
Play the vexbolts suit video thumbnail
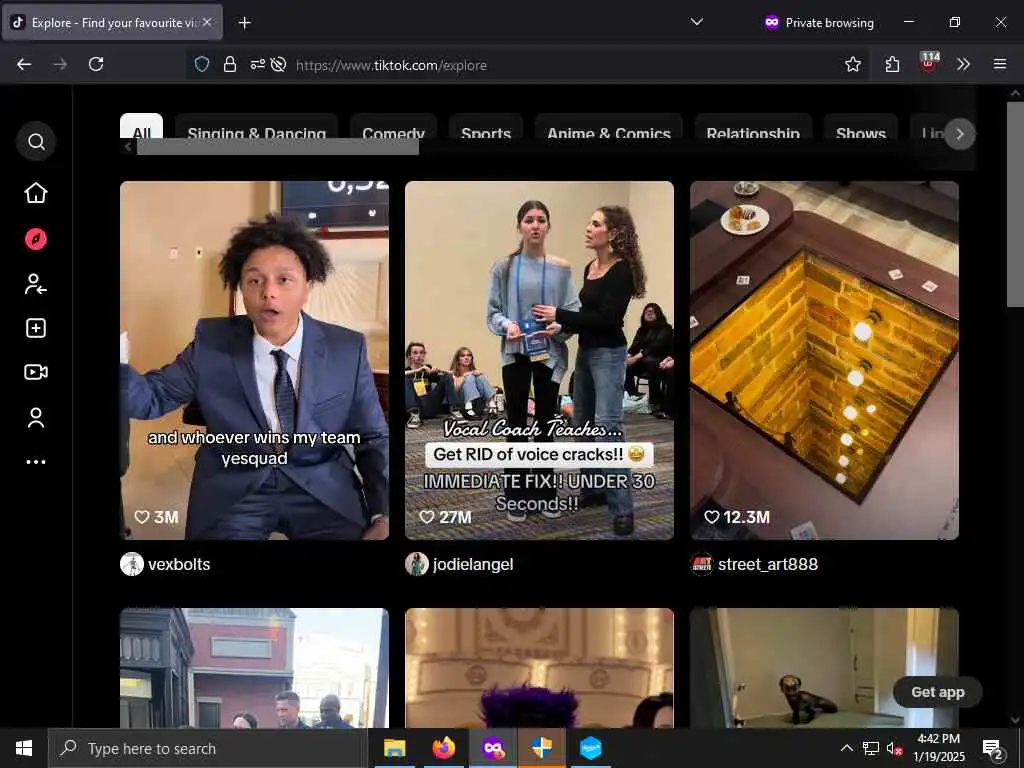(254, 360)
